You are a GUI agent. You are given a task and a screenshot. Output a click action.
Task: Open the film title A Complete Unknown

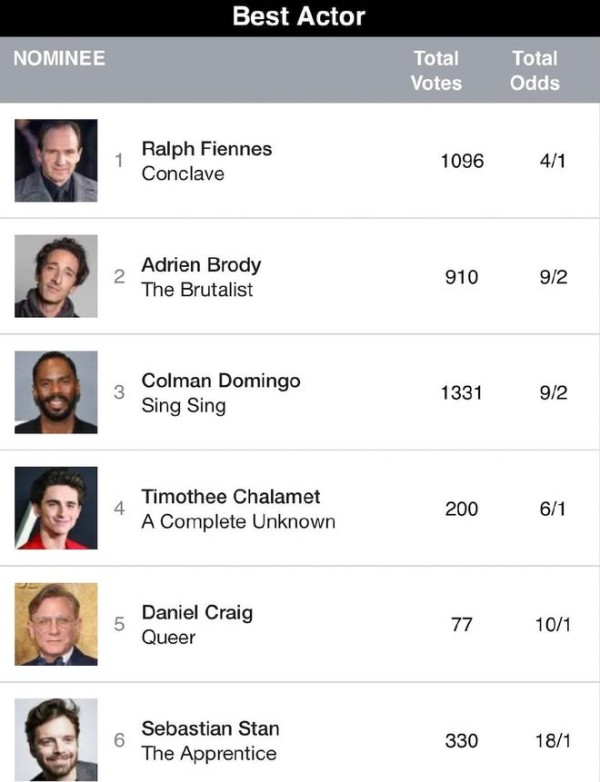click(238, 522)
